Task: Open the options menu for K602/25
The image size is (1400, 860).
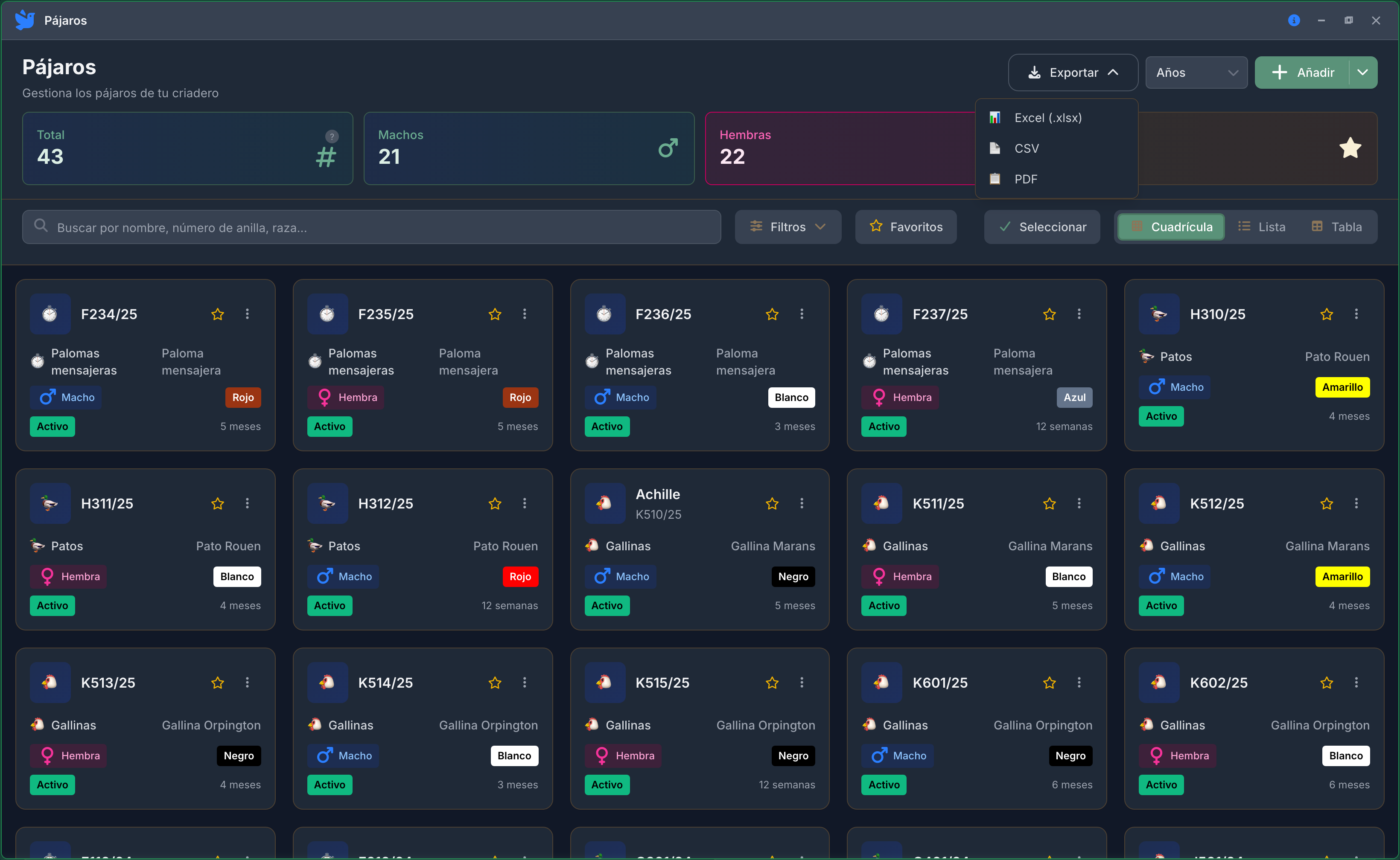Action: point(1356,683)
